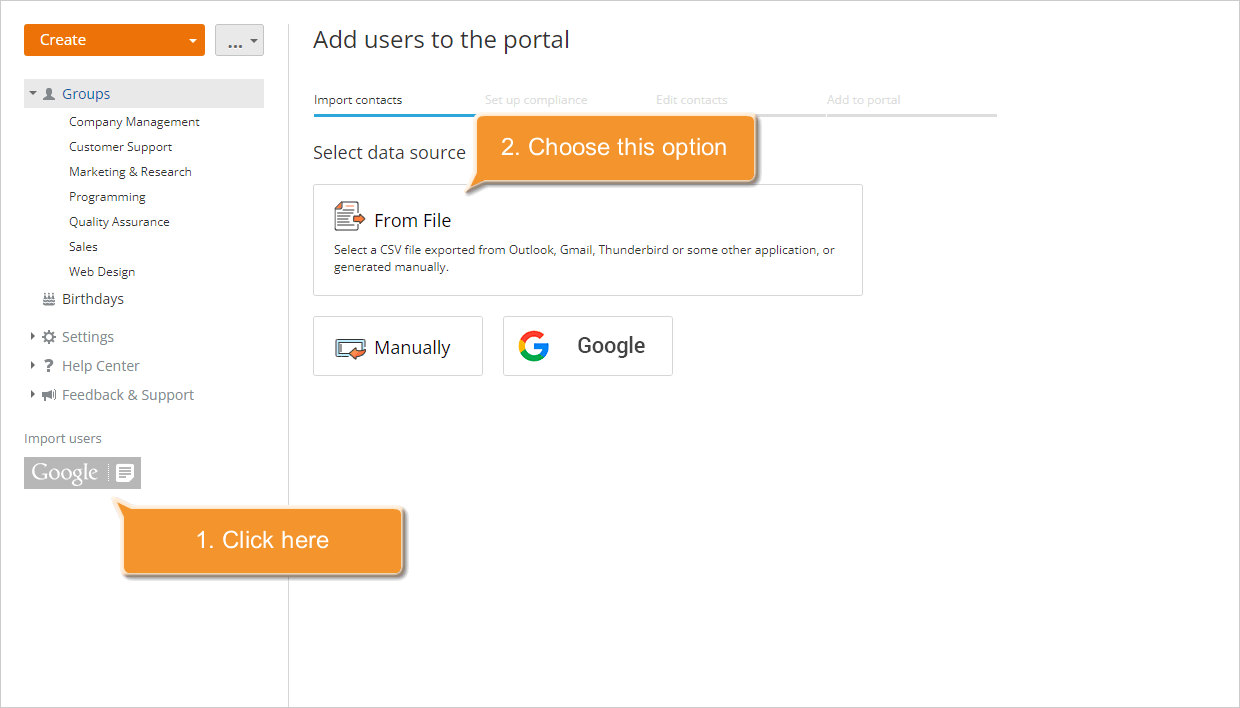The height and width of the screenshot is (708, 1240).
Task: Click the Birthdays cake icon
Action: pos(48,298)
